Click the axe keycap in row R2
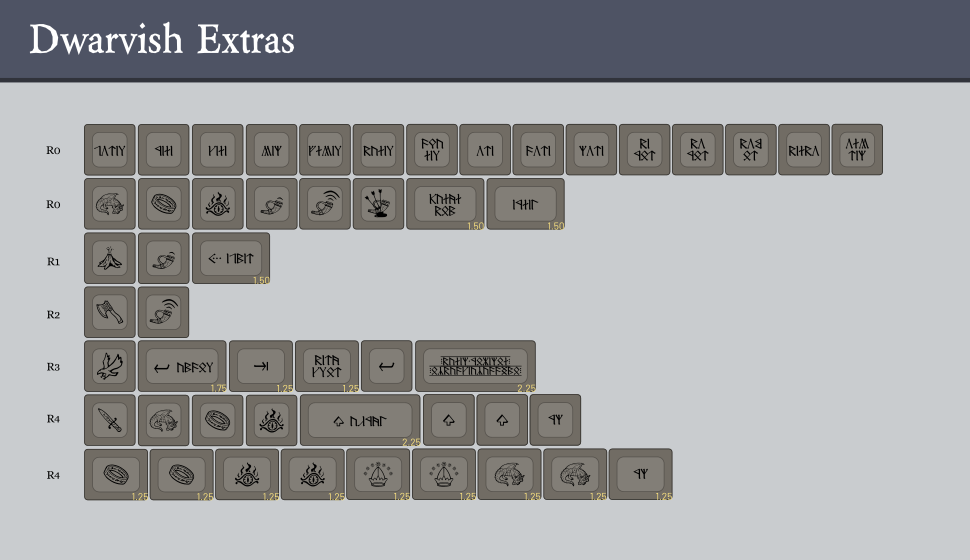The width and height of the screenshot is (970, 560). click(109, 312)
